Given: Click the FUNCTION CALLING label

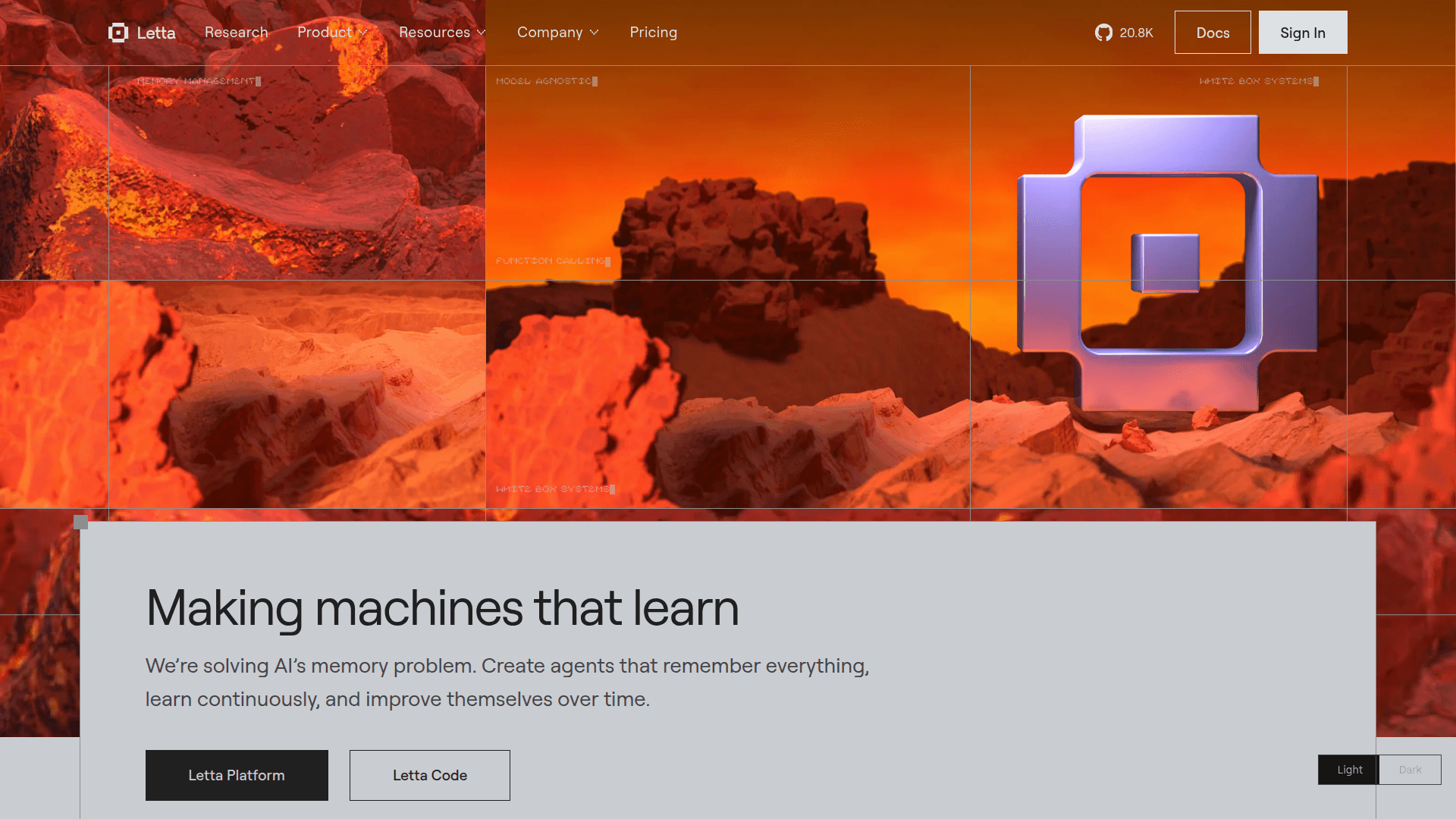Looking at the screenshot, I should 551,261.
